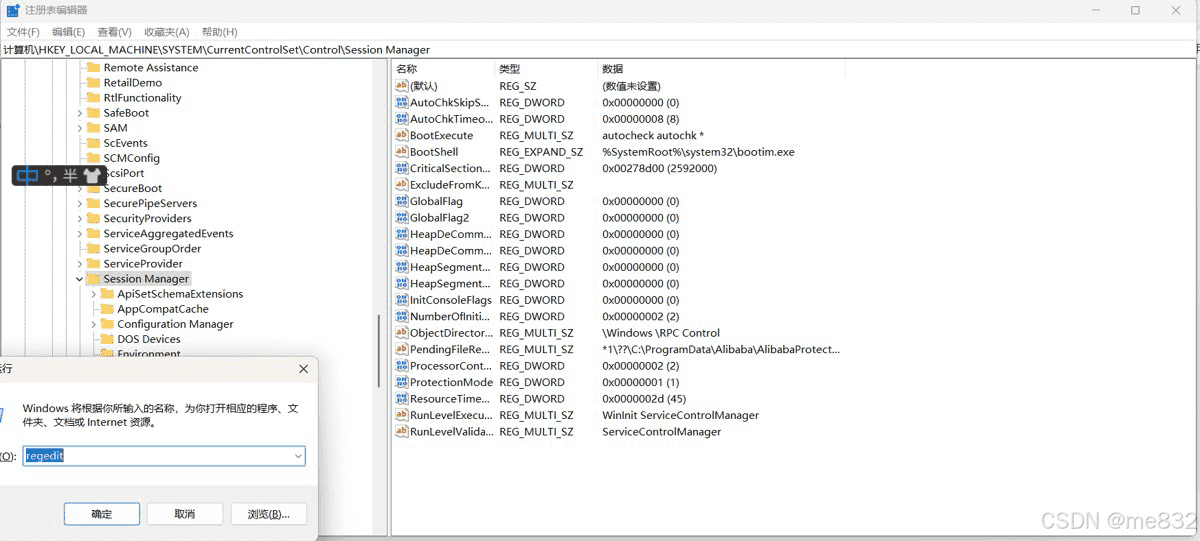Click the DWORD icon beside ResourceTime...
The image size is (1200, 541).
[402, 399]
